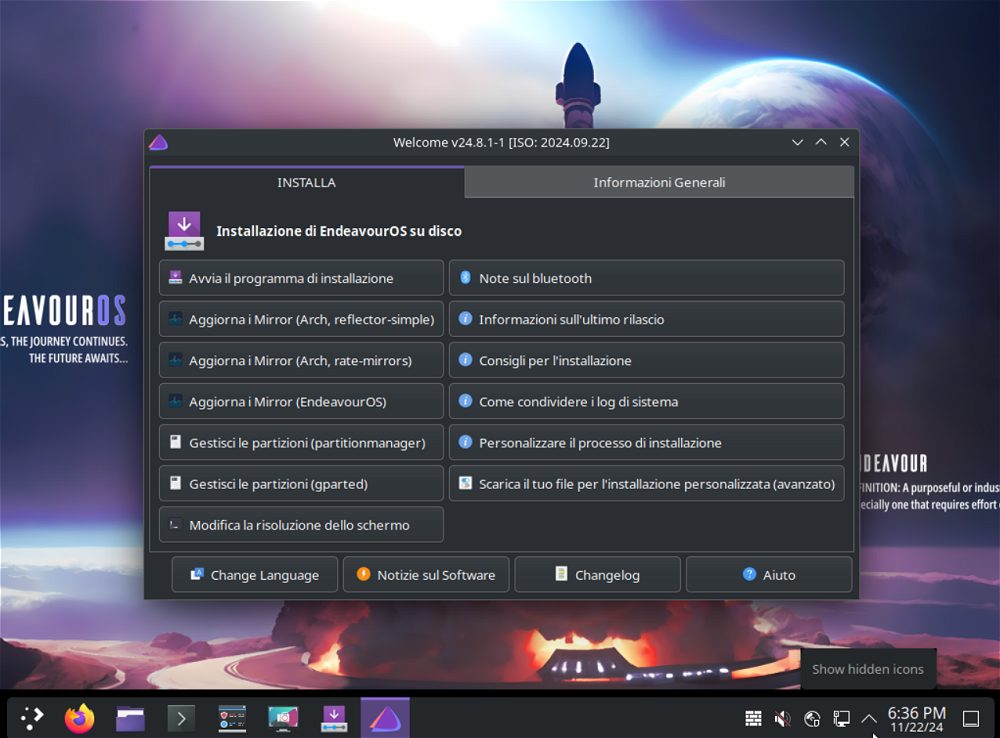1000x738 pixels.
Task: Open Gestisci le partizioni (gparted)
Action: tap(301, 483)
